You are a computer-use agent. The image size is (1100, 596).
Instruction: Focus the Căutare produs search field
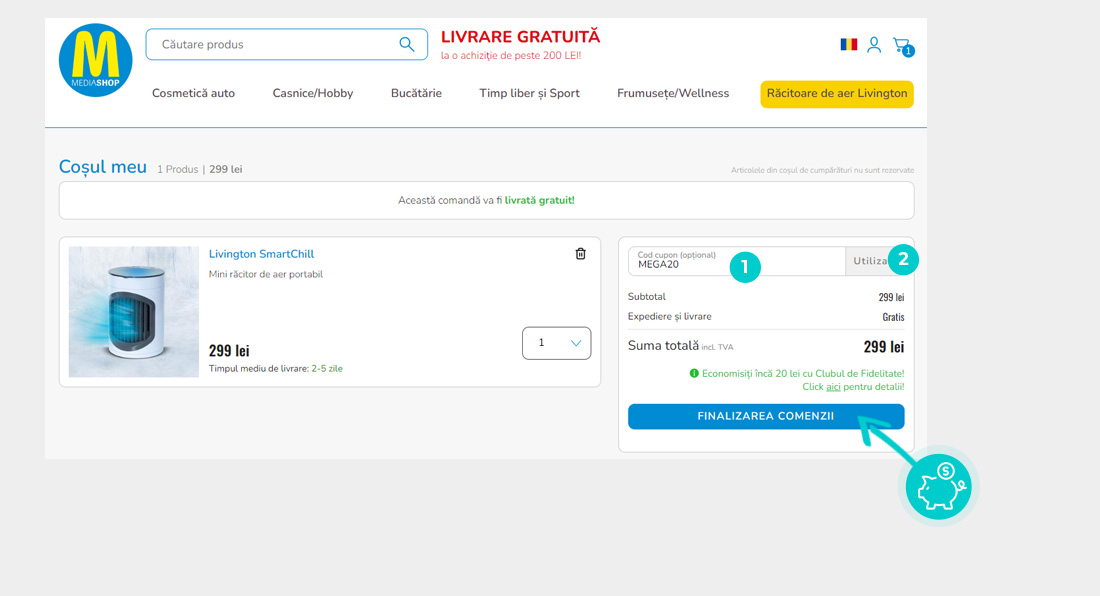pos(286,44)
